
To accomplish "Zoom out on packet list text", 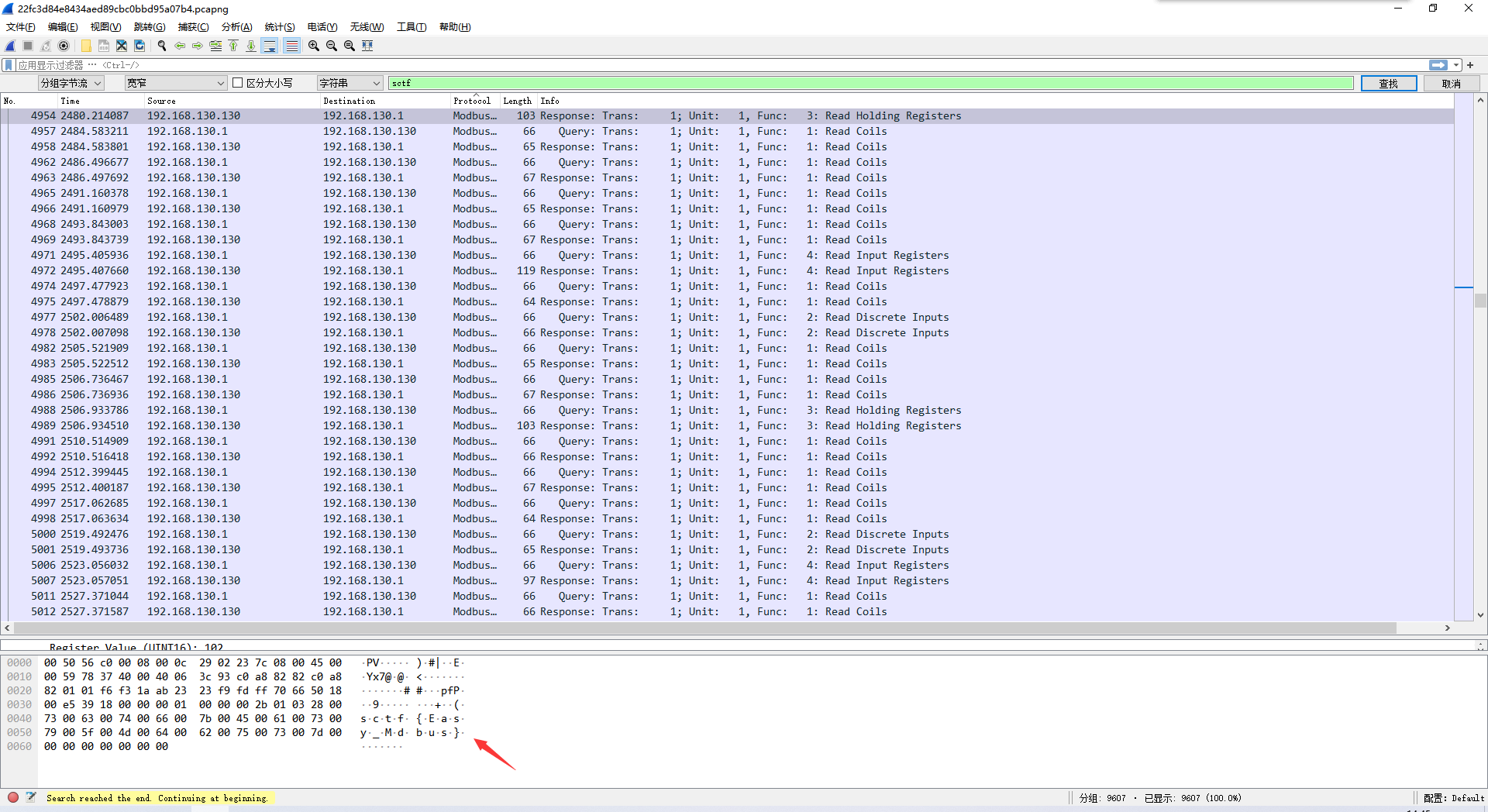I will click(x=332, y=46).
